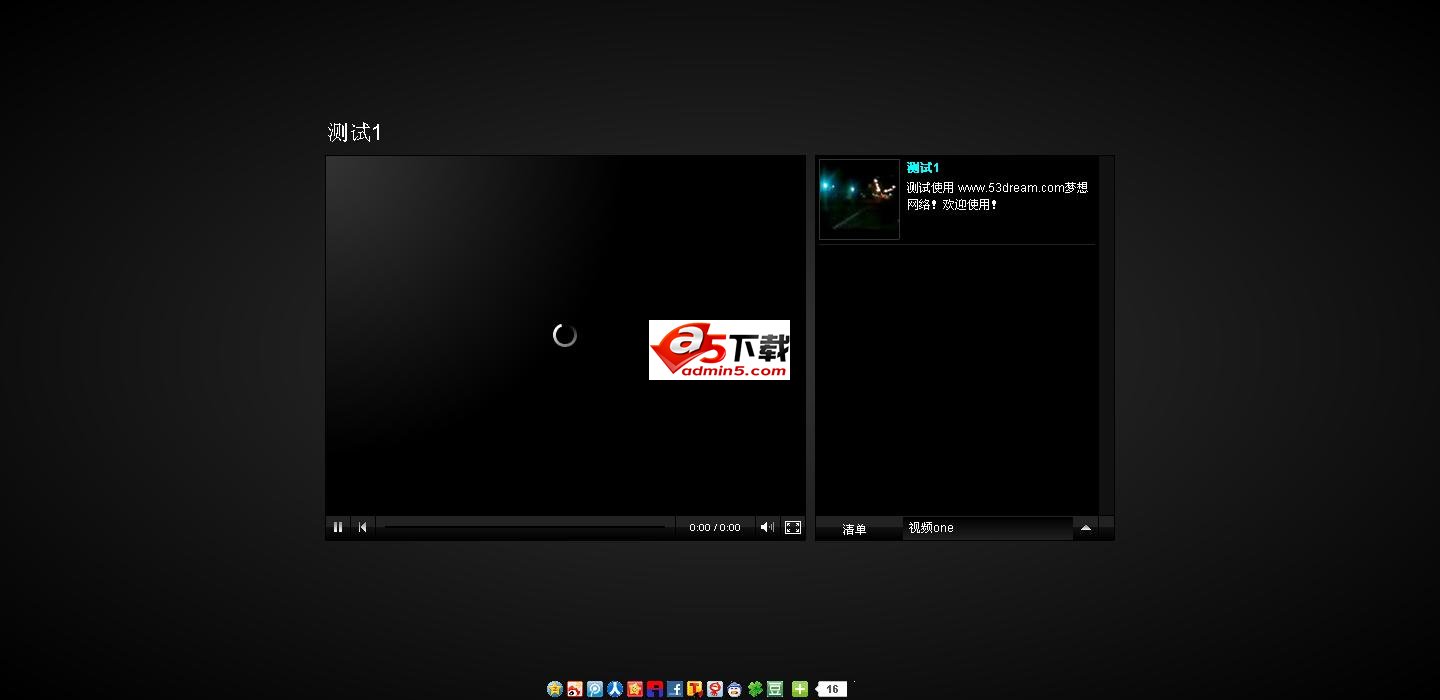Pause the video with the pause button
Screen dimensions: 1440x700
coord(338,527)
